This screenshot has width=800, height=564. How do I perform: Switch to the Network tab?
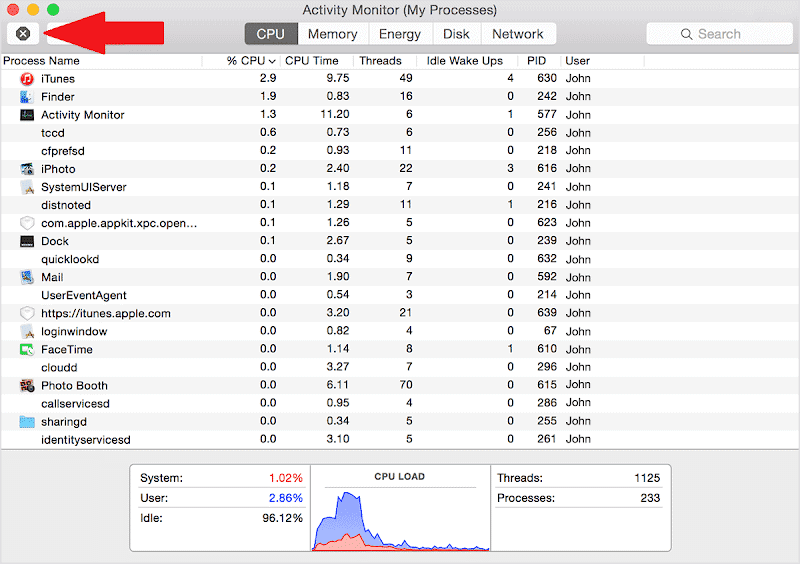click(518, 34)
